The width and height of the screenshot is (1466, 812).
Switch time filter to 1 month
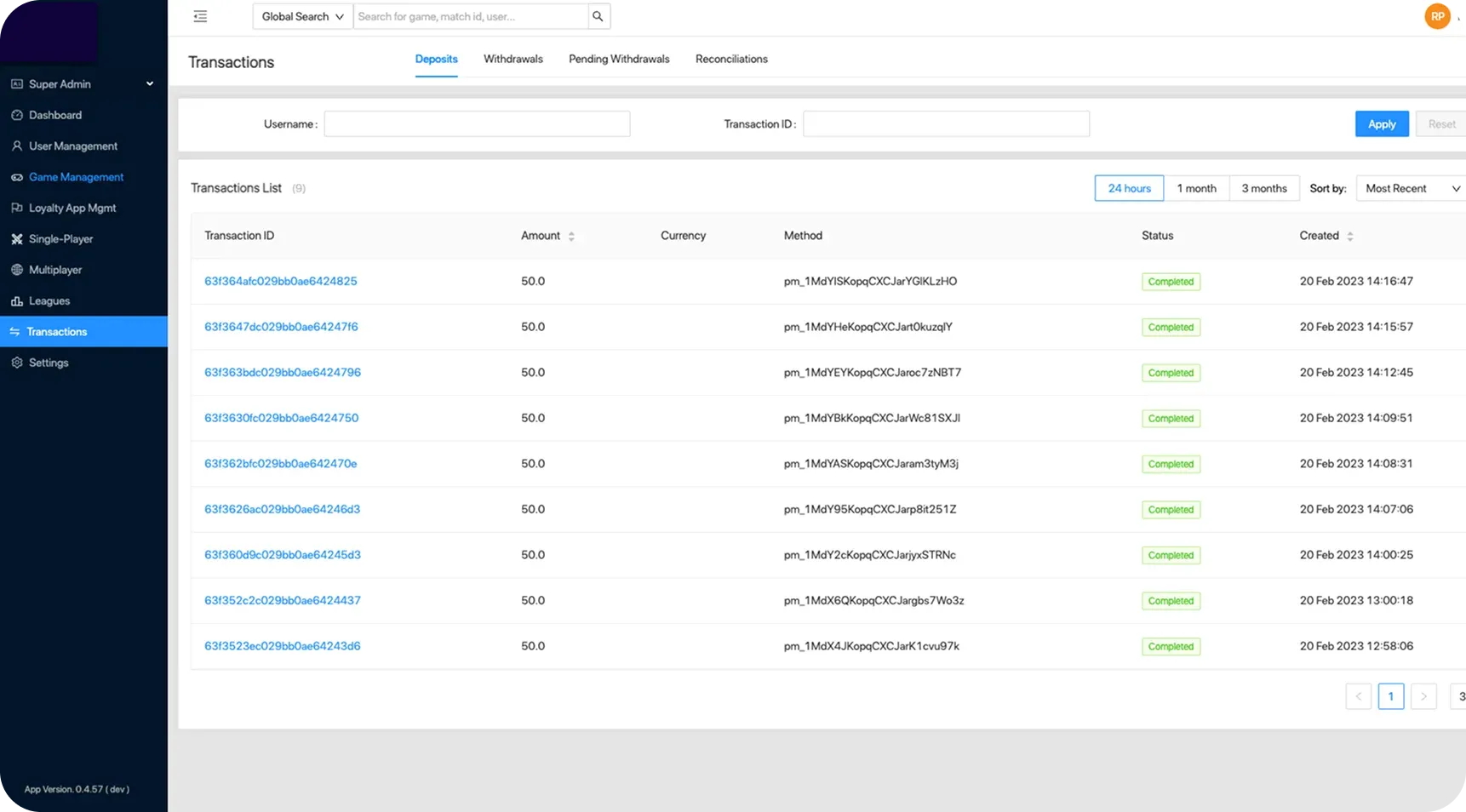(x=1196, y=188)
